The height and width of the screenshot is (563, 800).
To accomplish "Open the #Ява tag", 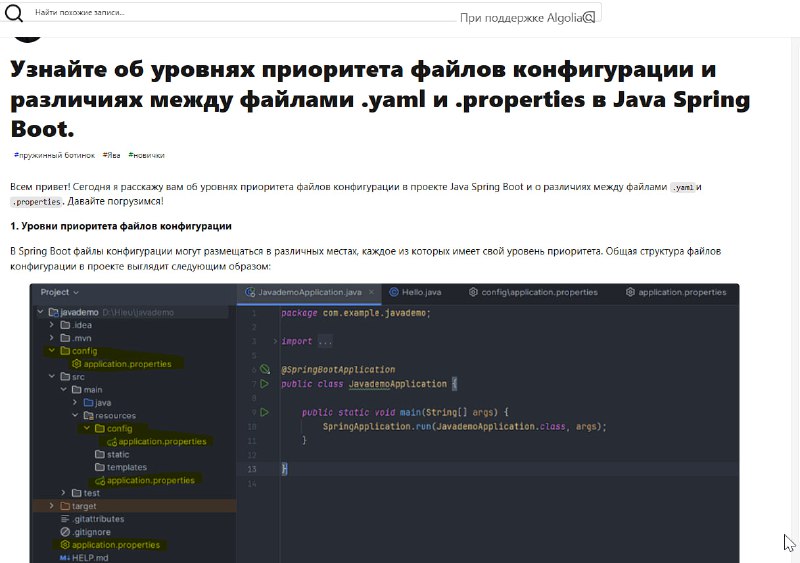I will 111,155.
